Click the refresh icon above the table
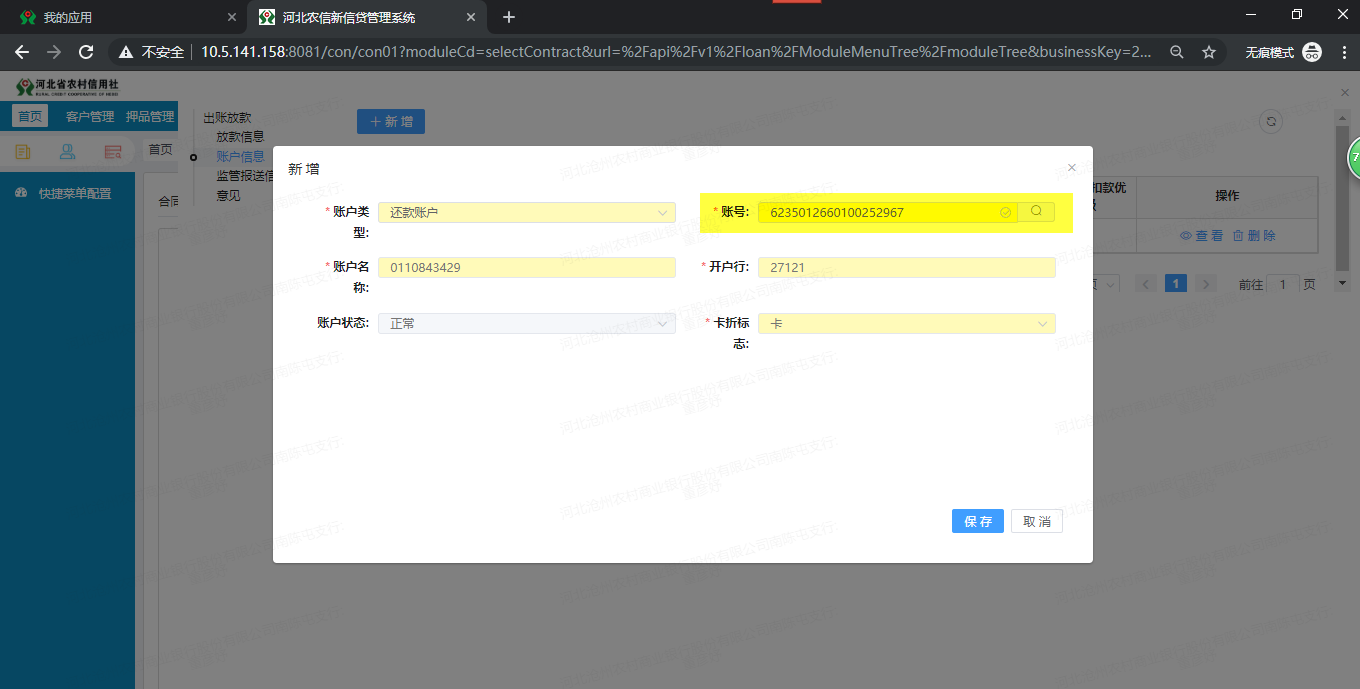1360x689 pixels. pyautogui.click(x=1271, y=121)
